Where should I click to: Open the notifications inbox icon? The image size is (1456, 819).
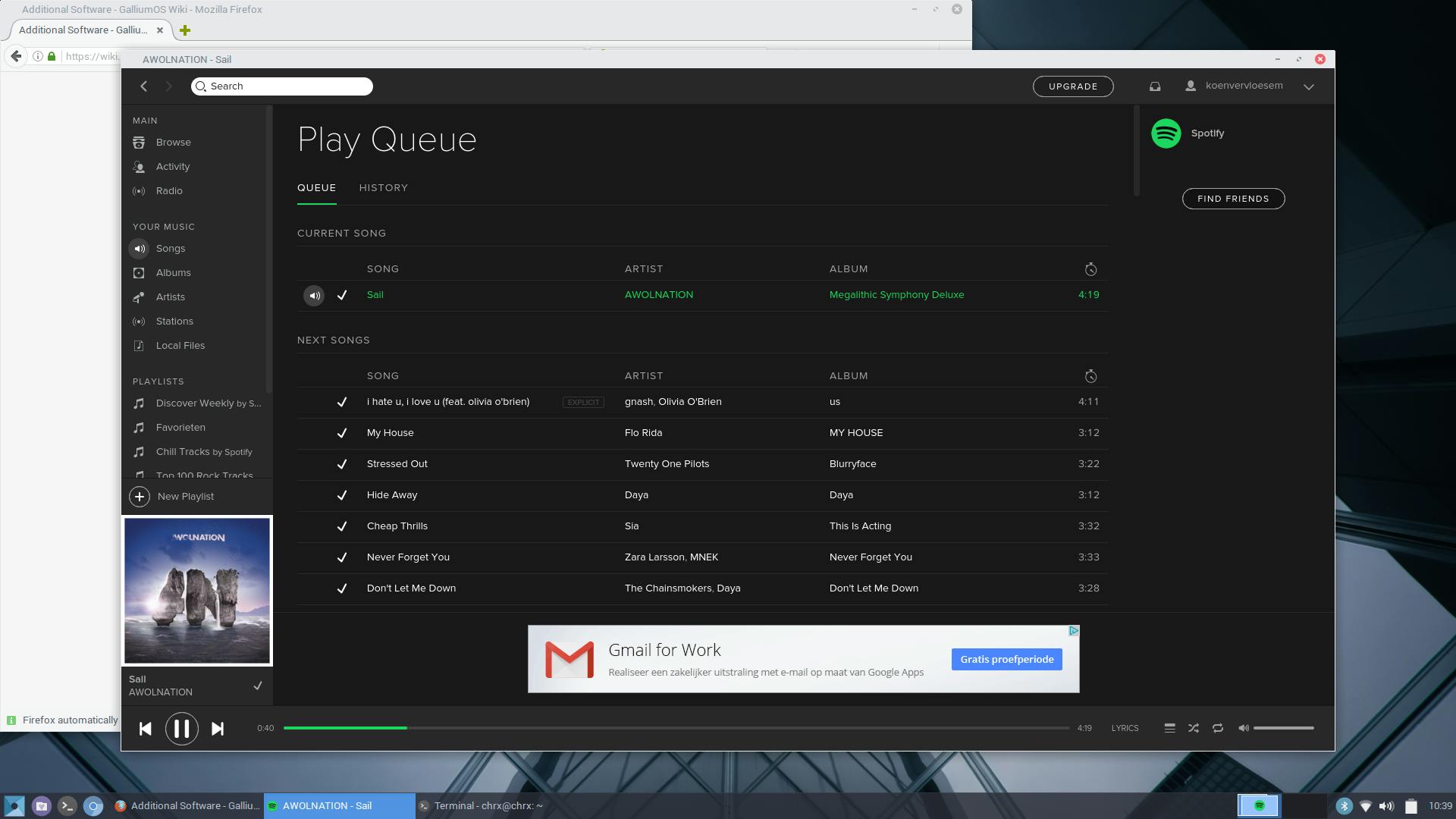click(1155, 86)
